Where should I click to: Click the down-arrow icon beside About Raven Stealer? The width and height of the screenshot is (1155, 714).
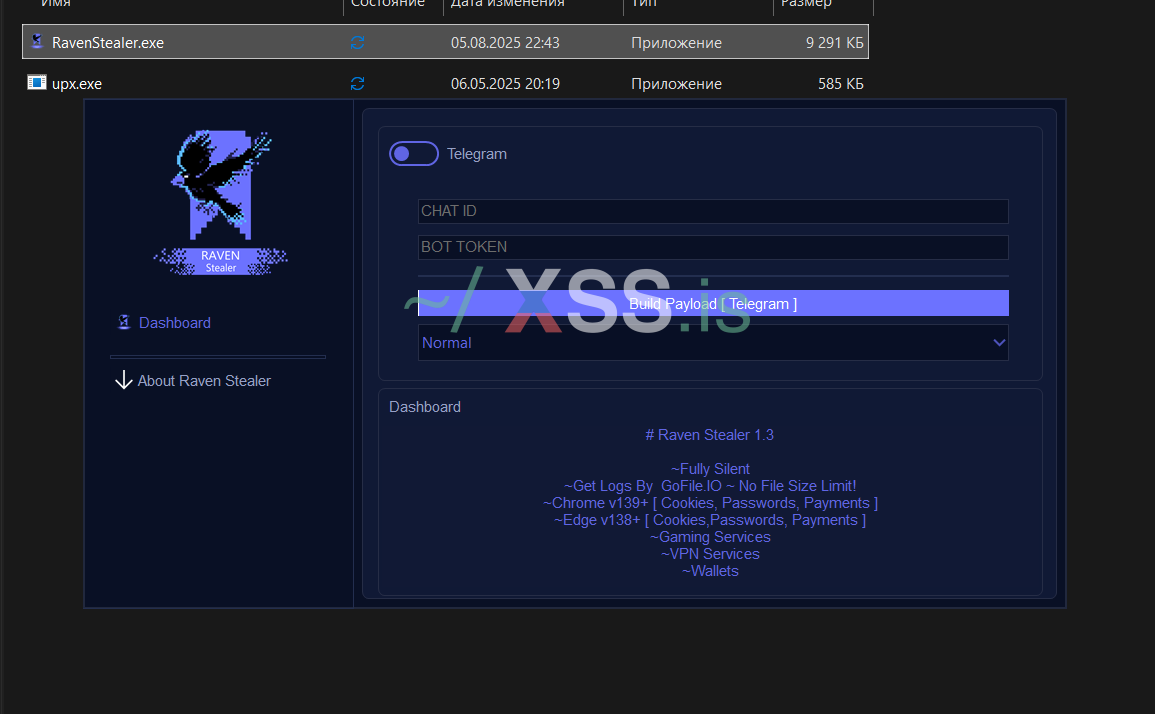(x=124, y=379)
